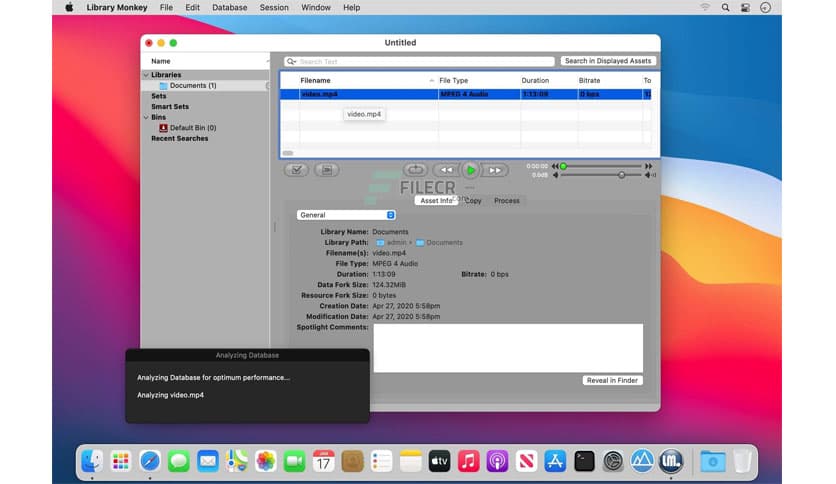Open the General info category dropdown
Viewport: 836px width, 484px height.
(346, 215)
